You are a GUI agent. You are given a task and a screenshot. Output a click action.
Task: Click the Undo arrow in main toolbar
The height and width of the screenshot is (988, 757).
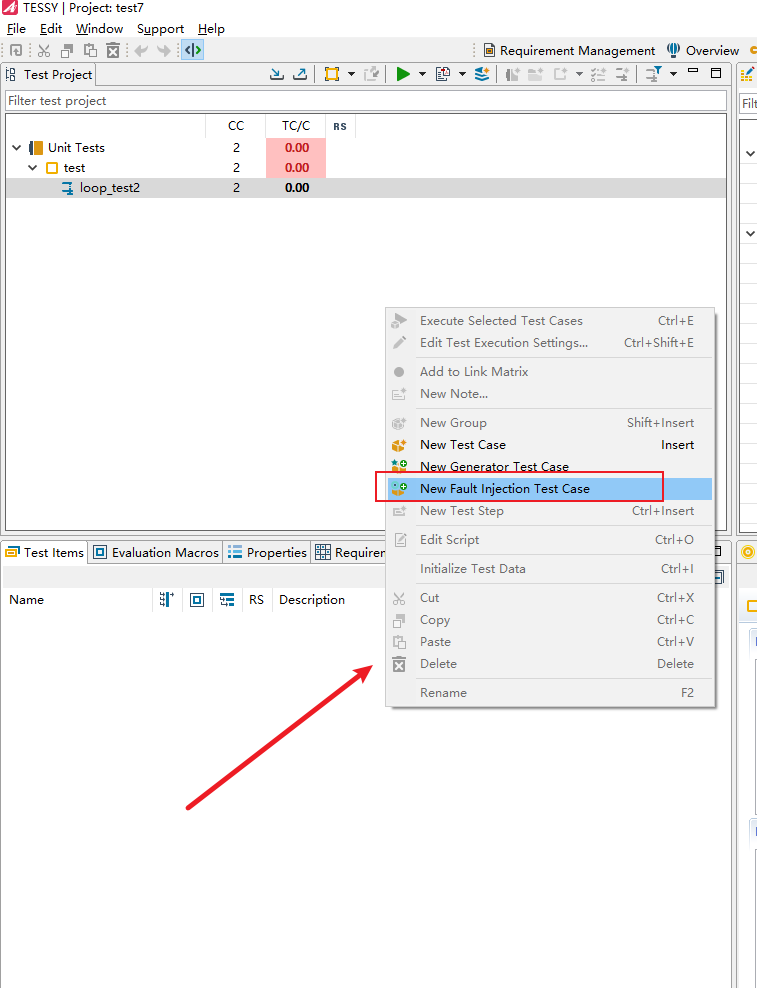141,50
